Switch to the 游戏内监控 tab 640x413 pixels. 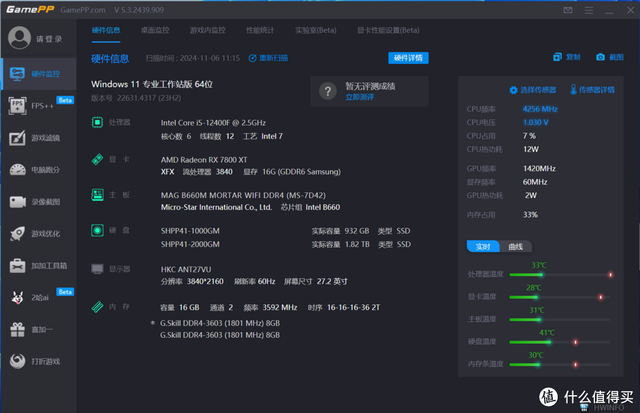coord(207,30)
